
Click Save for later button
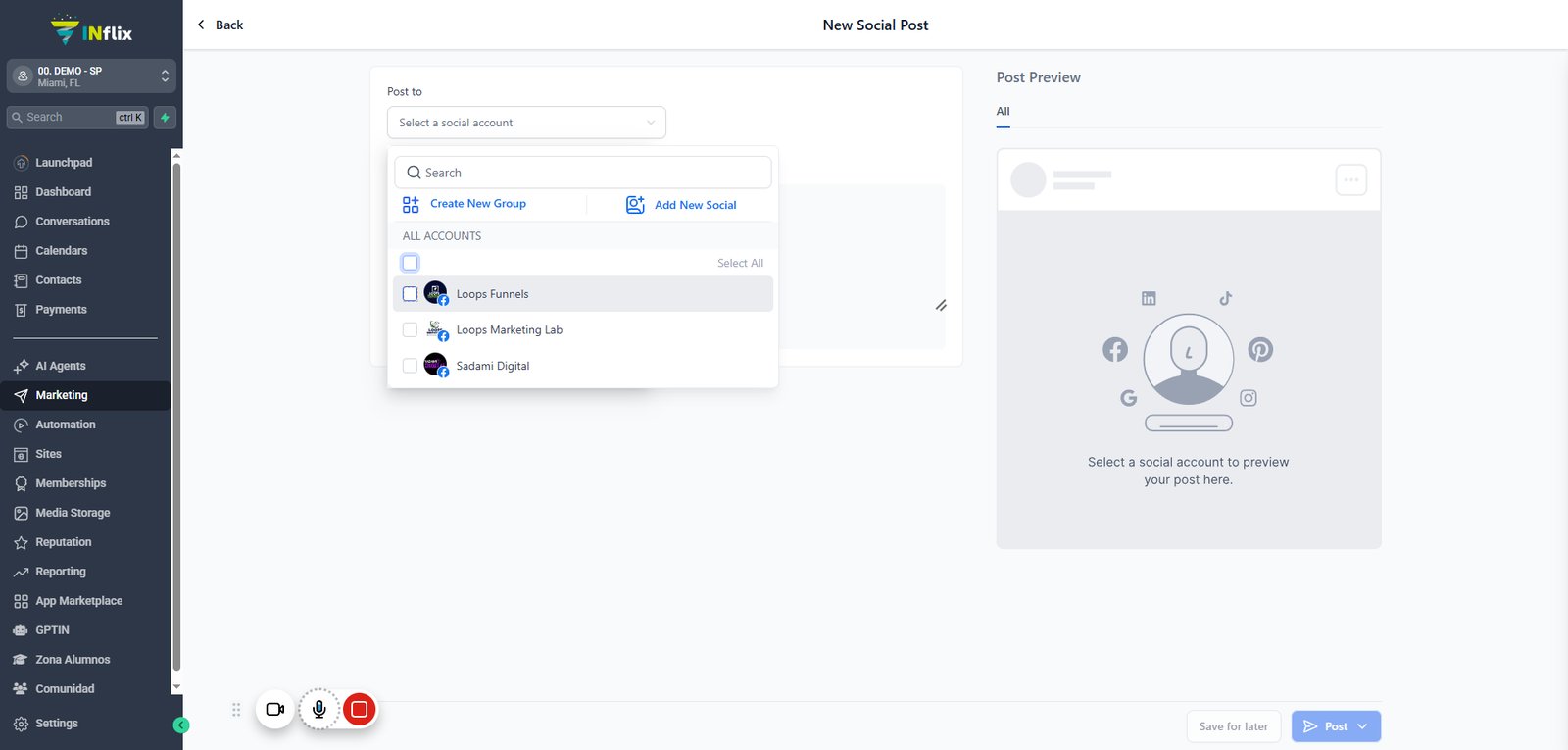pos(1234,726)
